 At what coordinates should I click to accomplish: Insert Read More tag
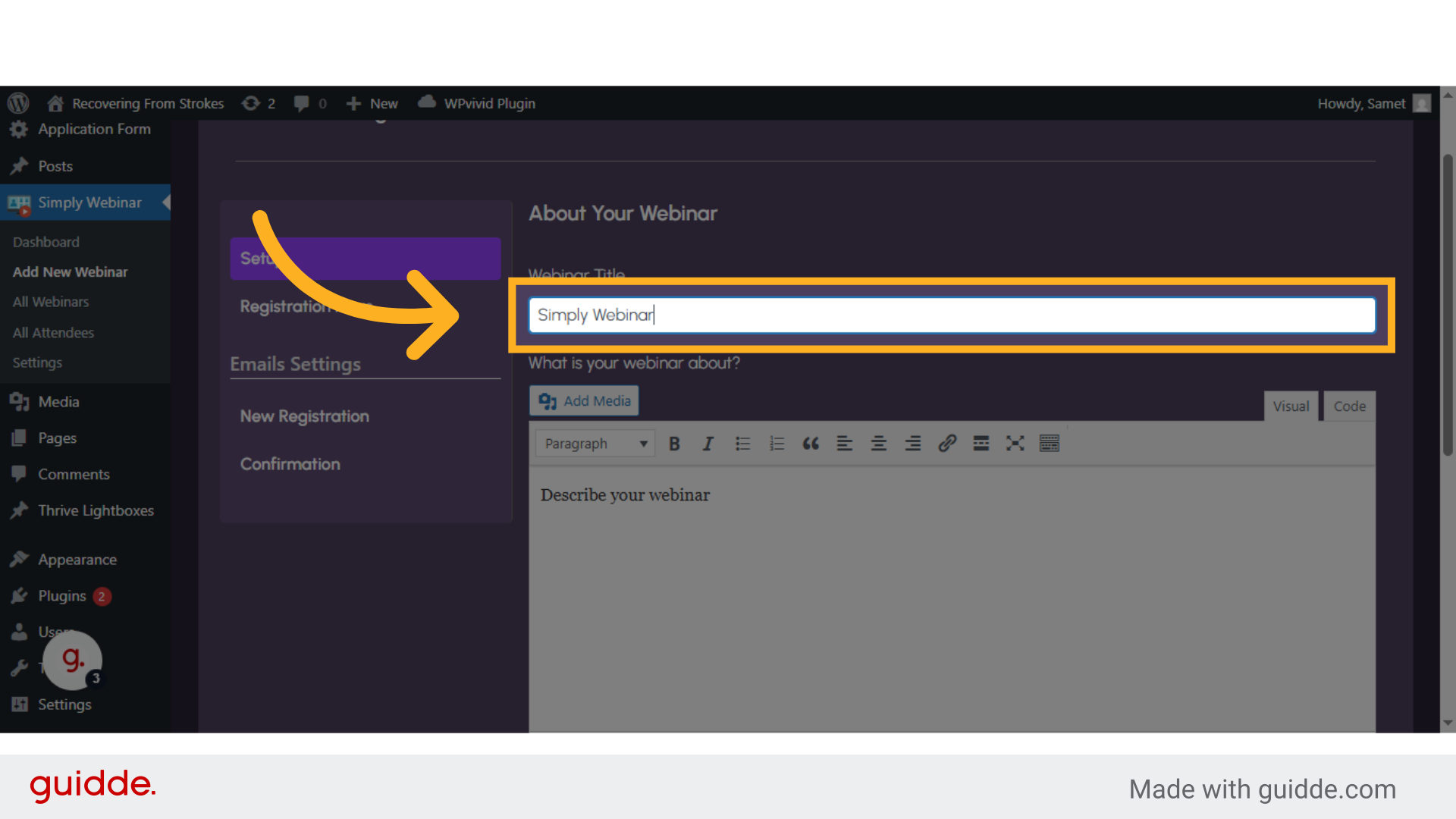(x=981, y=444)
